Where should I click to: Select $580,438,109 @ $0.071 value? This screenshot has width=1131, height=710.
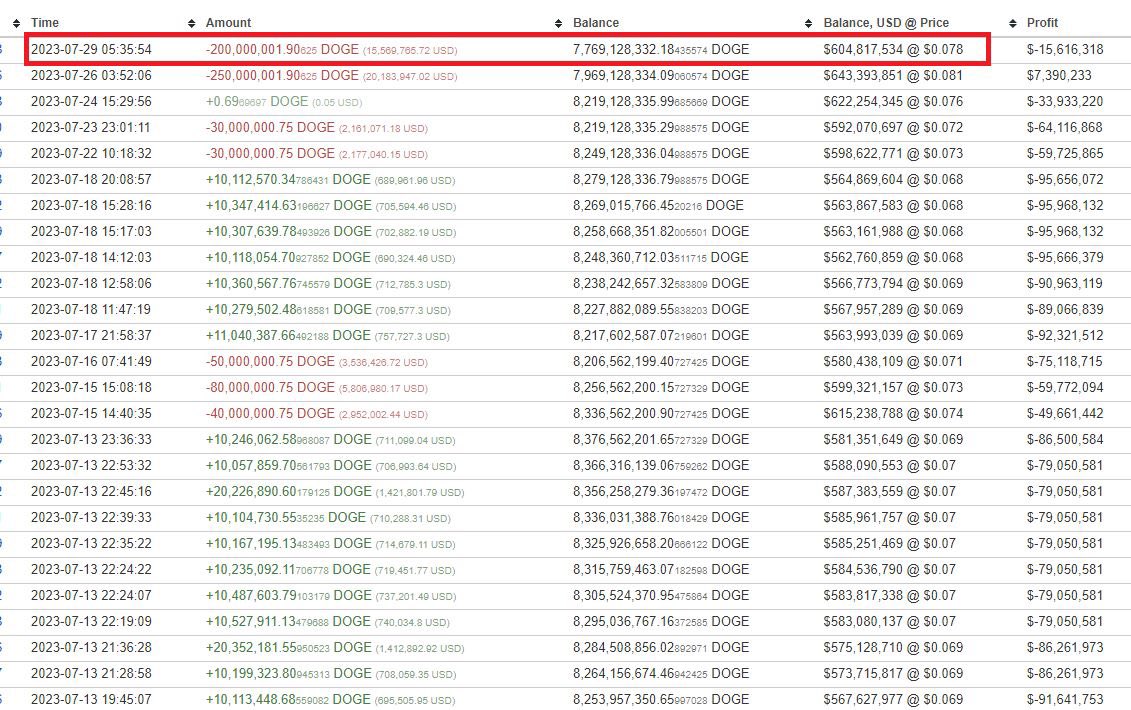click(x=893, y=361)
